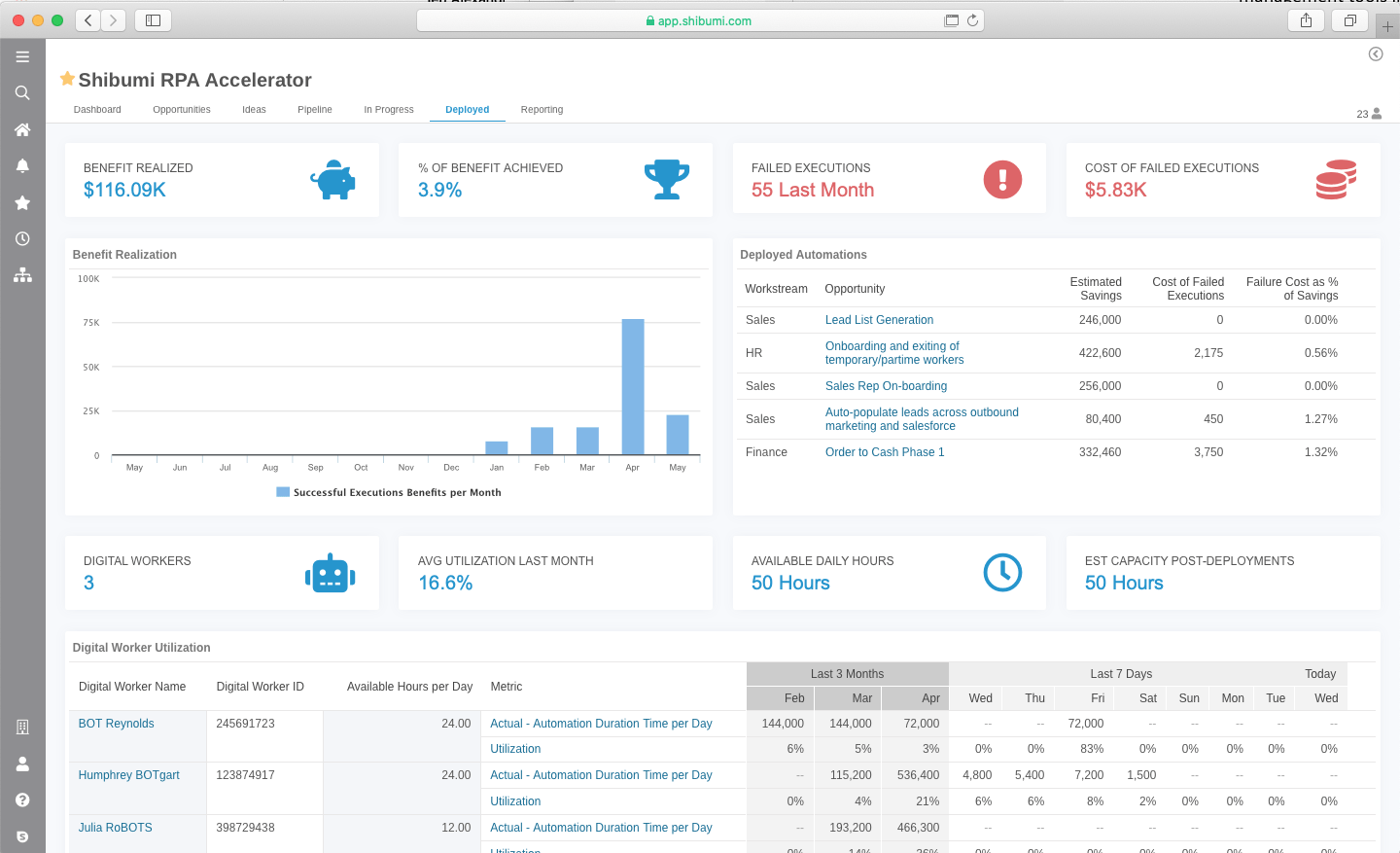The height and width of the screenshot is (853, 1400).
Task: Open the BOT Reynolds digital worker
Action: 116,724
